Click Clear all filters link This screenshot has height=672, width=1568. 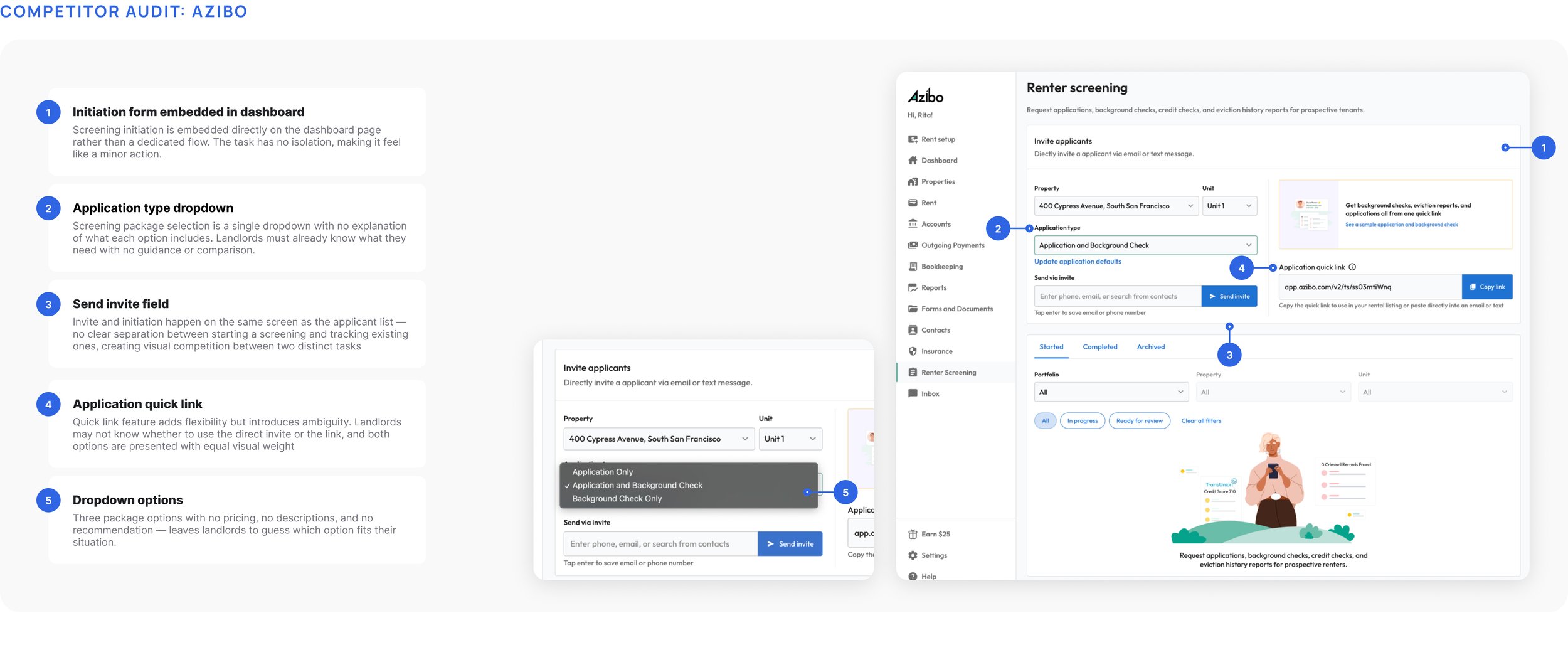[x=1201, y=421]
